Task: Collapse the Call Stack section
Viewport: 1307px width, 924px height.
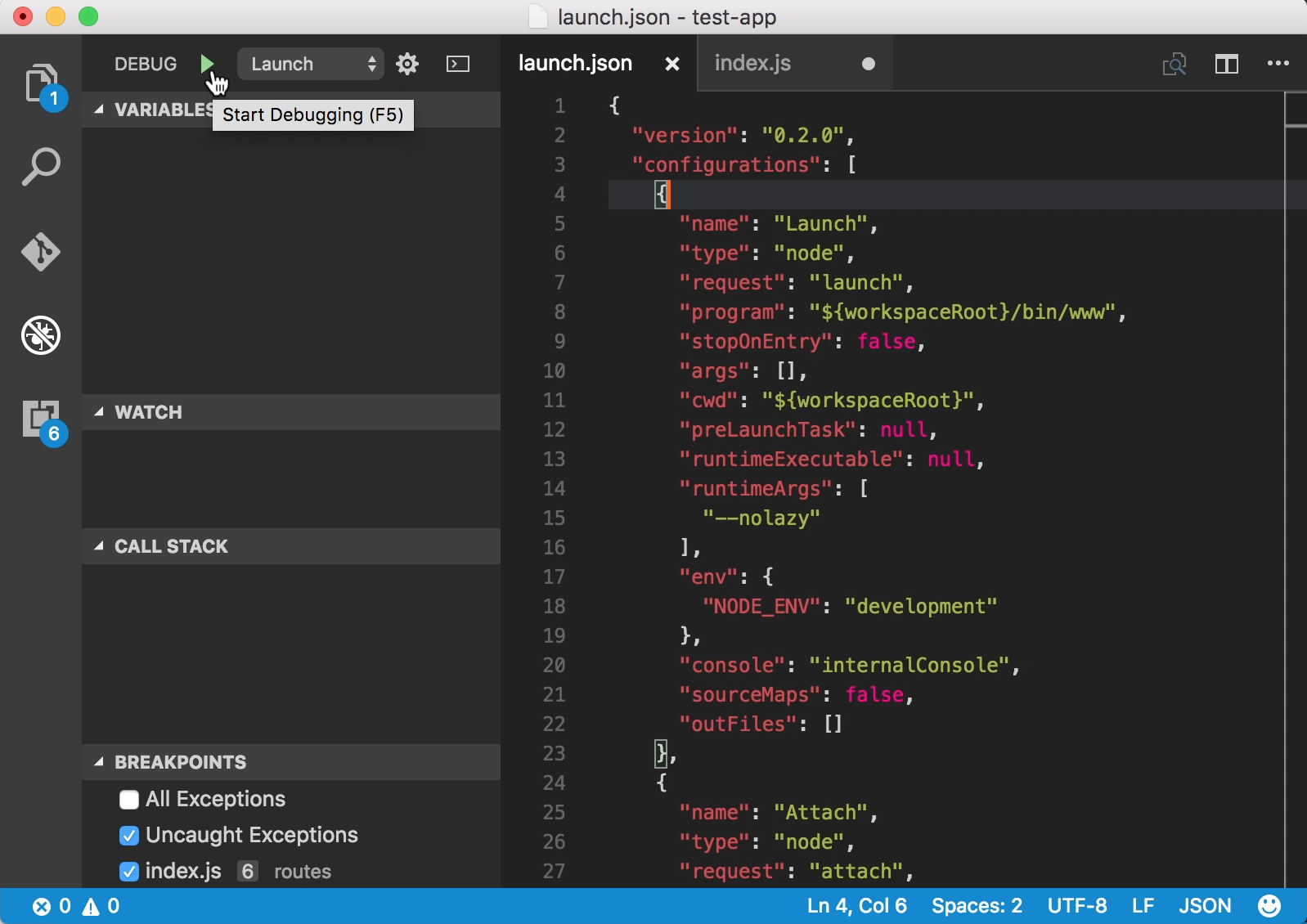Action: point(171,546)
